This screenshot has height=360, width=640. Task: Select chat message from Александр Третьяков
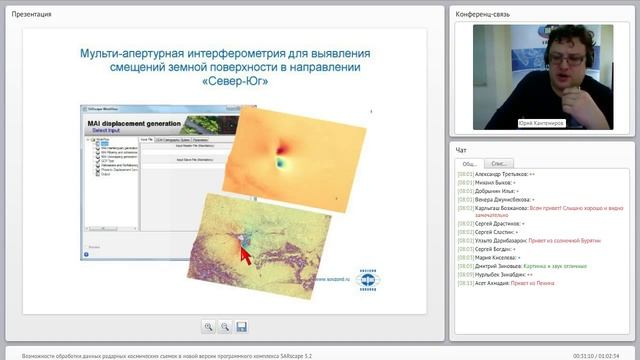496,174
